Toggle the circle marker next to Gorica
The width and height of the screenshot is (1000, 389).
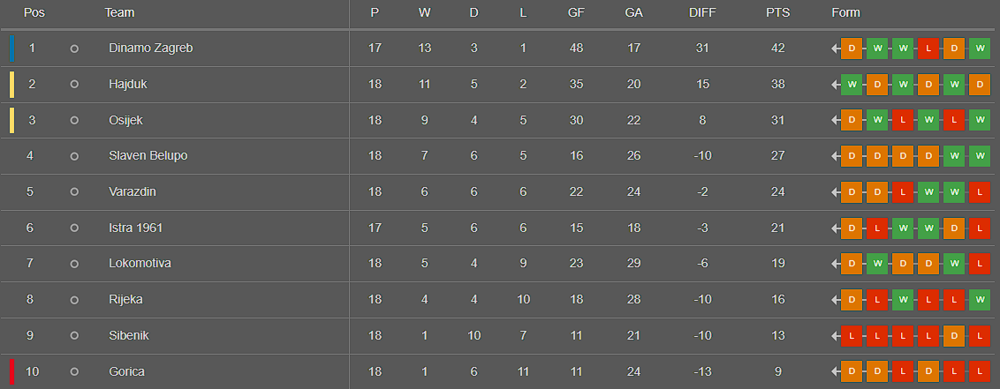pos(74,372)
